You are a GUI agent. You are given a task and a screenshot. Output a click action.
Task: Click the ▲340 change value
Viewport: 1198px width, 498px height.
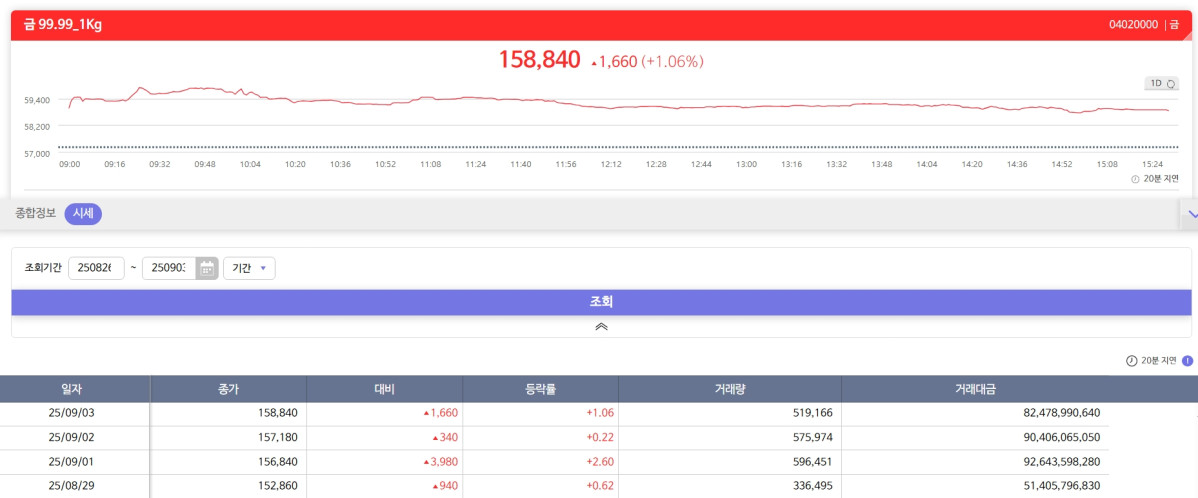pyautogui.click(x=445, y=438)
